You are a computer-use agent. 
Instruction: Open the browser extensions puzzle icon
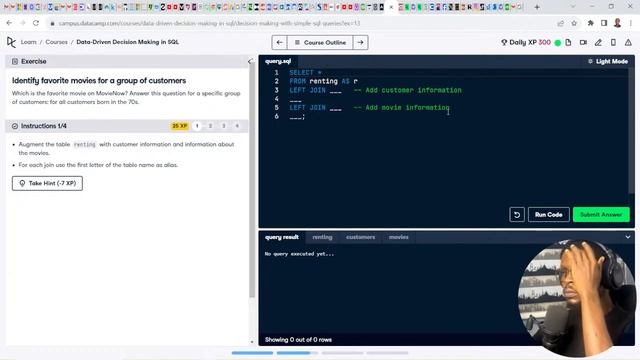(x=591, y=23)
